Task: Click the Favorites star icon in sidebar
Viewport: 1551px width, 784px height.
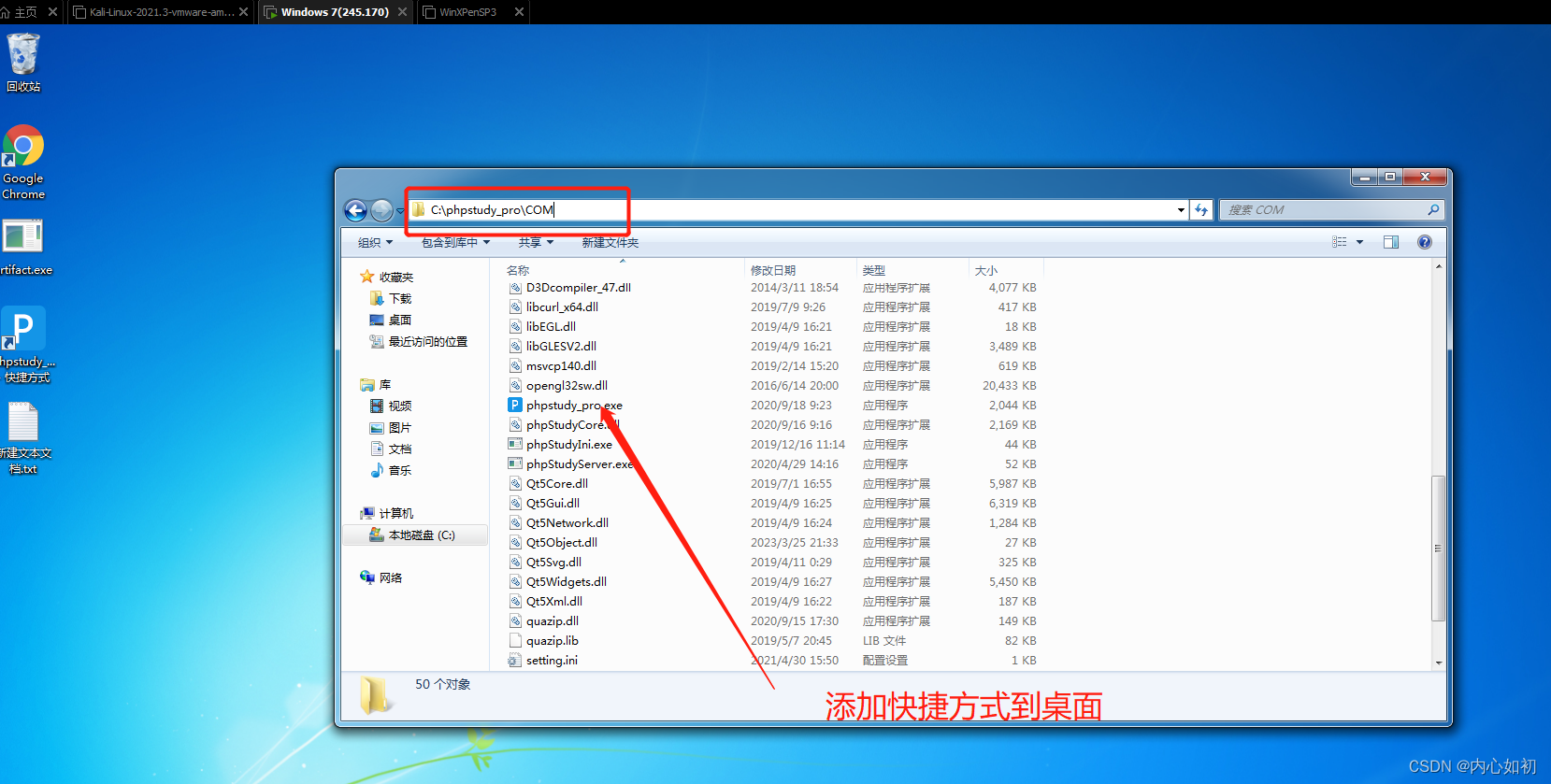Action: [x=367, y=277]
